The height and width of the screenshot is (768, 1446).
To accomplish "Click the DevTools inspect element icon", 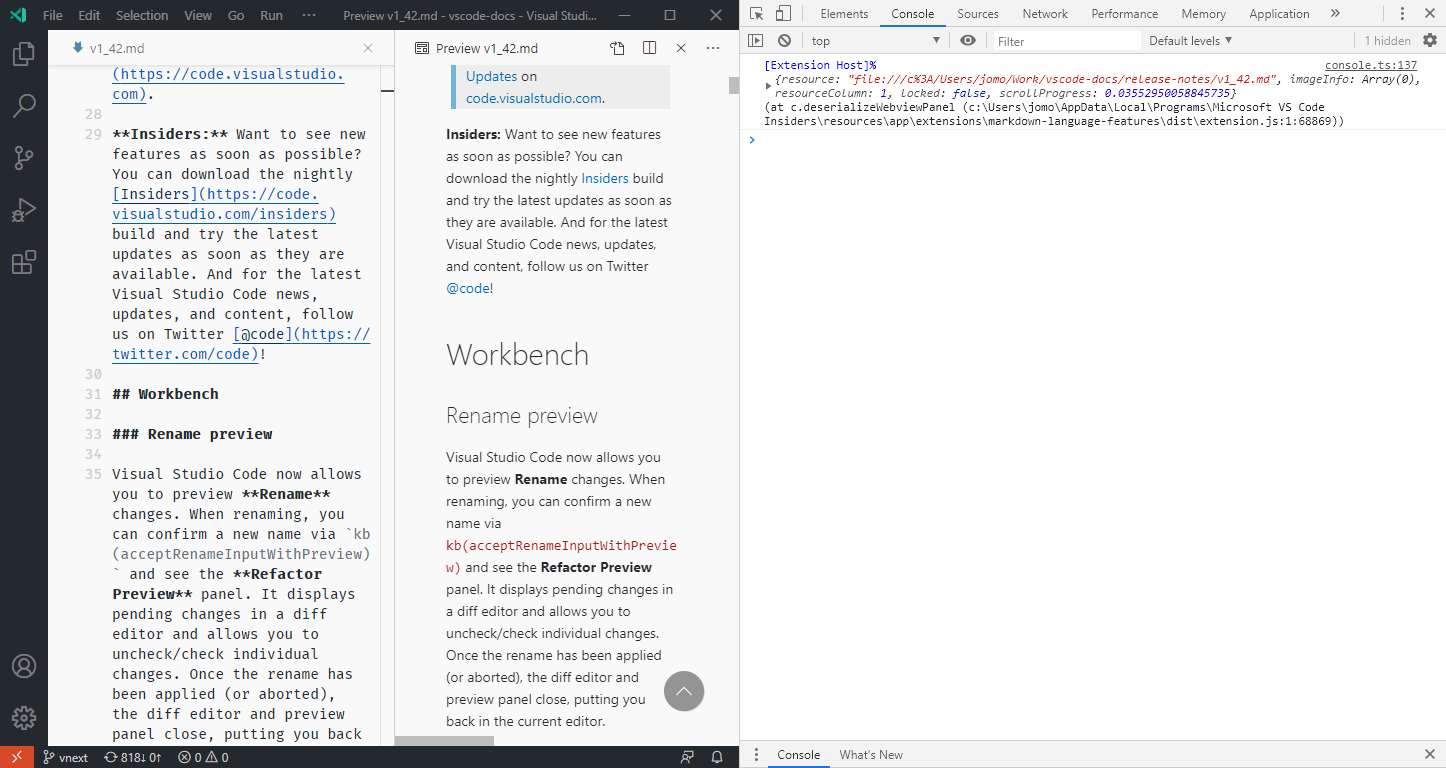I will pyautogui.click(x=756, y=13).
